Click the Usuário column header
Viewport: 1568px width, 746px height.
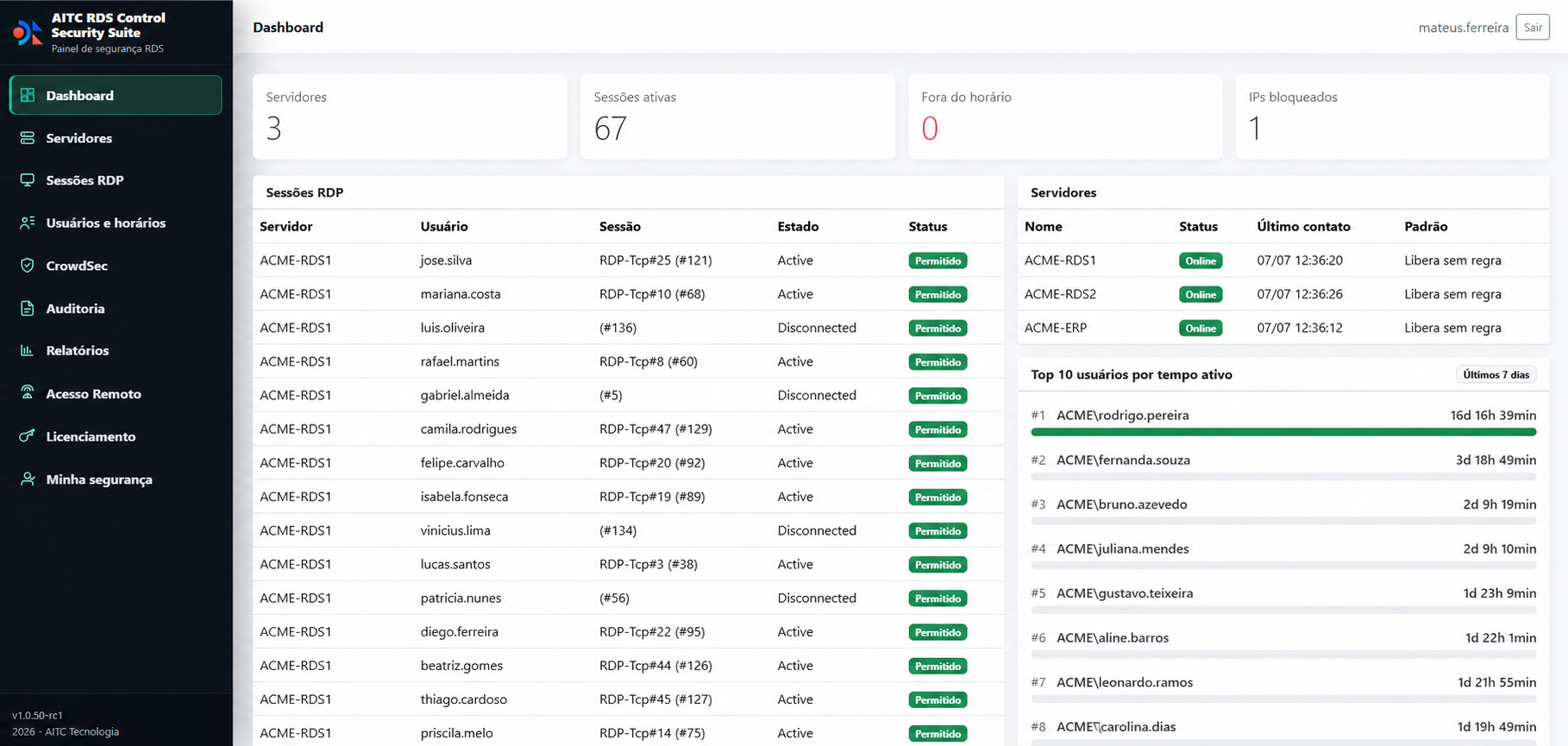444,226
